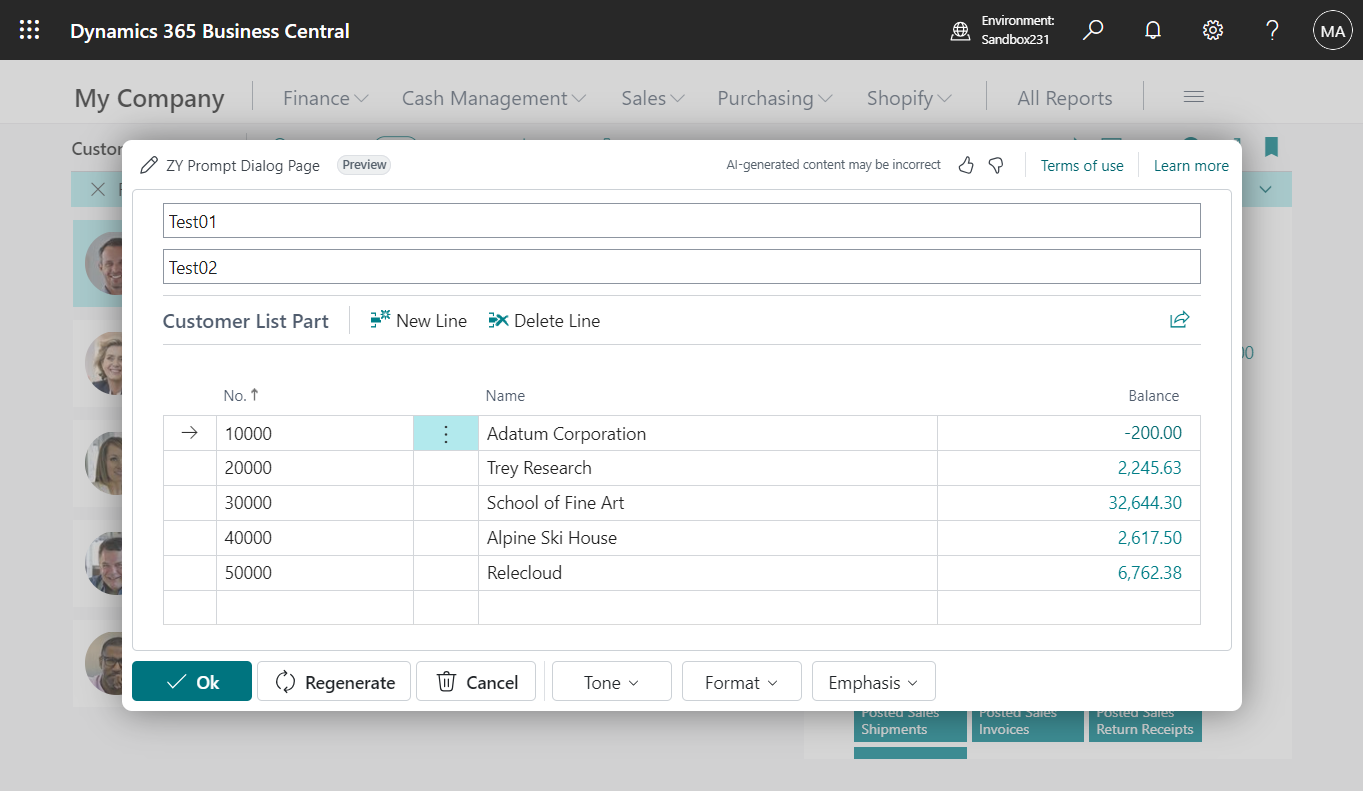Image resolution: width=1363 pixels, height=791 pixels.
Task: Give thumbs down to the AI-generated content
Action: [x=994, y=164]
